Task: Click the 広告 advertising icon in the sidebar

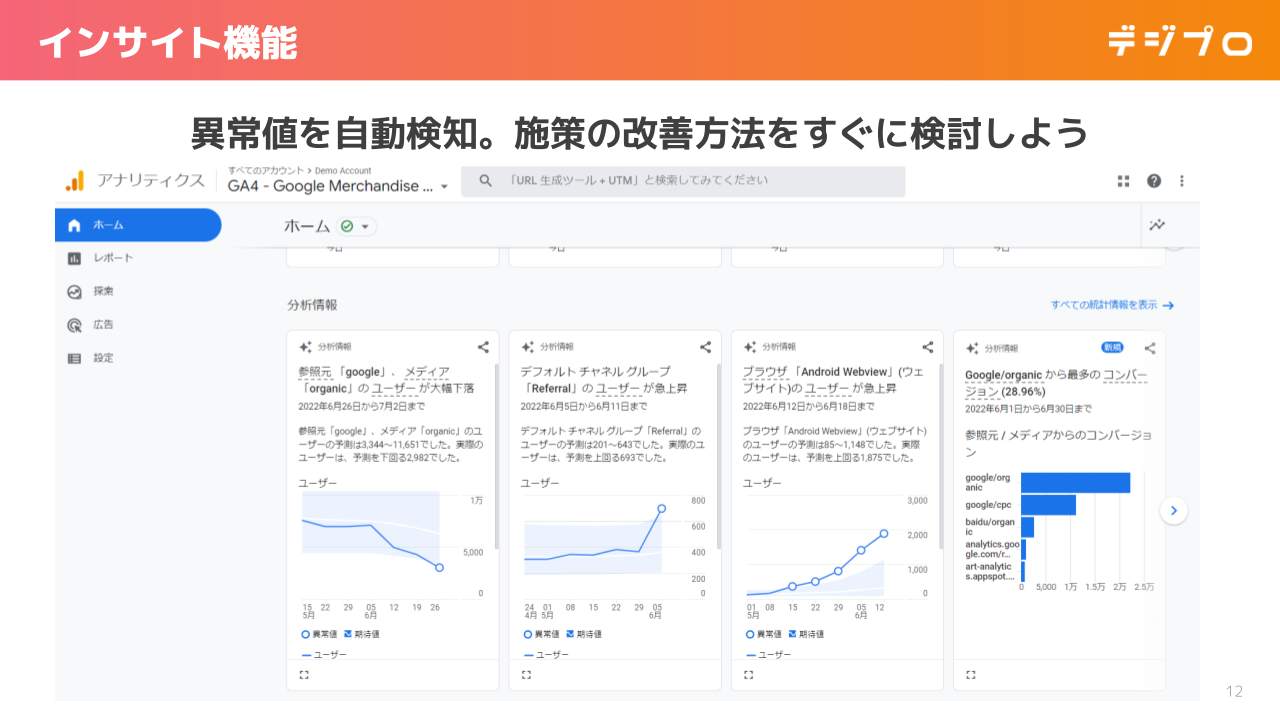Action: 74,325
